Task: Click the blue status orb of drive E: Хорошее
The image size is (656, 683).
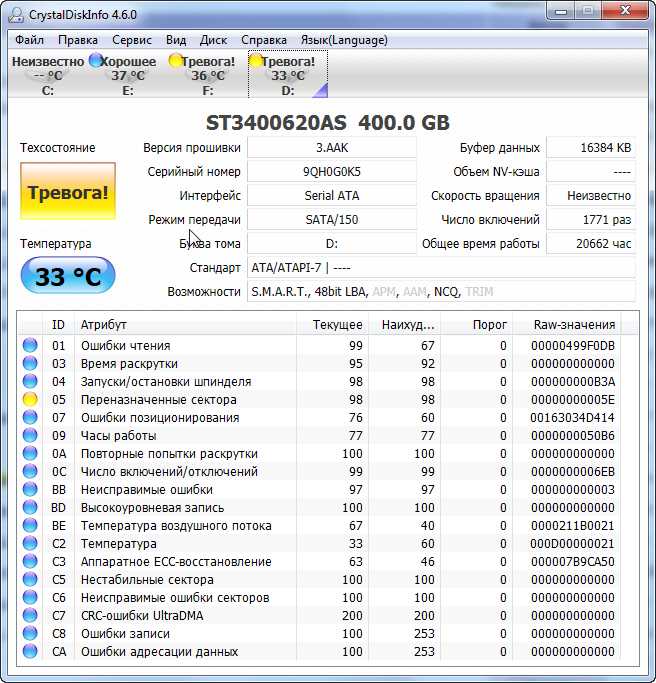Action: (x=96, y=61)
